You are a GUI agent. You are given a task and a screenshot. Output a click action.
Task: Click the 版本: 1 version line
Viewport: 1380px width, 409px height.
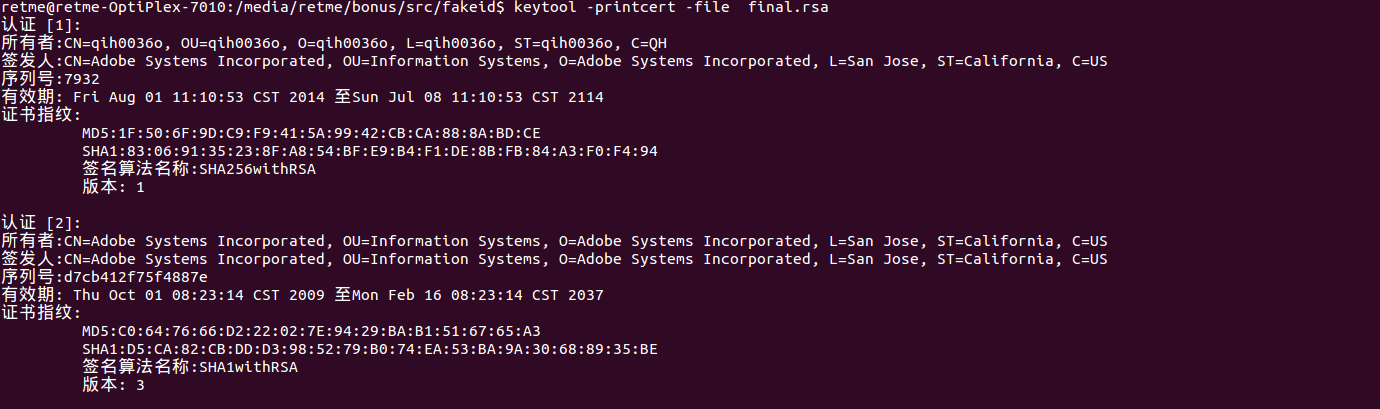tap(113, 187)
